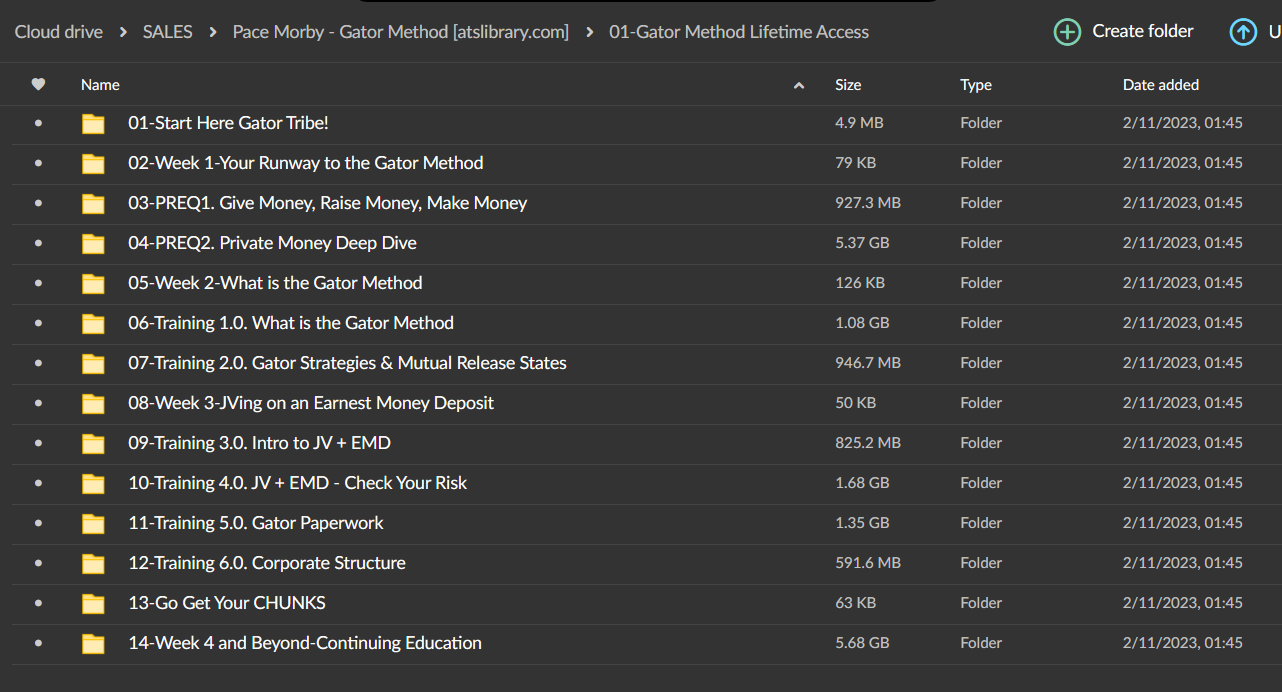
Task: Select 12-Training 6.0. Corporate Structure folder row
Action: coord(266,563)
